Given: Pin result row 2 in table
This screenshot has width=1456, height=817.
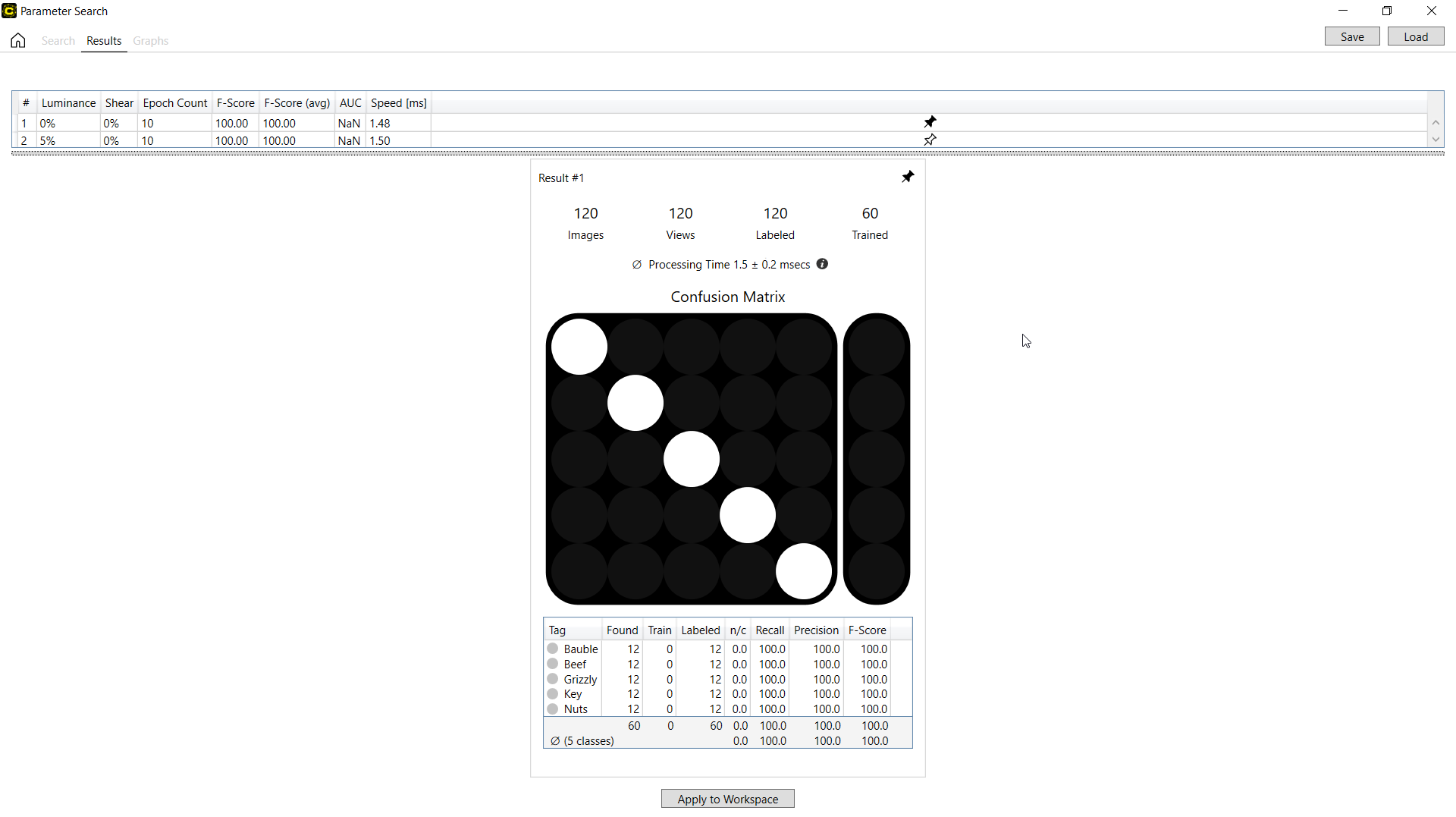Looking at the screenshot, I should point(930,140).
